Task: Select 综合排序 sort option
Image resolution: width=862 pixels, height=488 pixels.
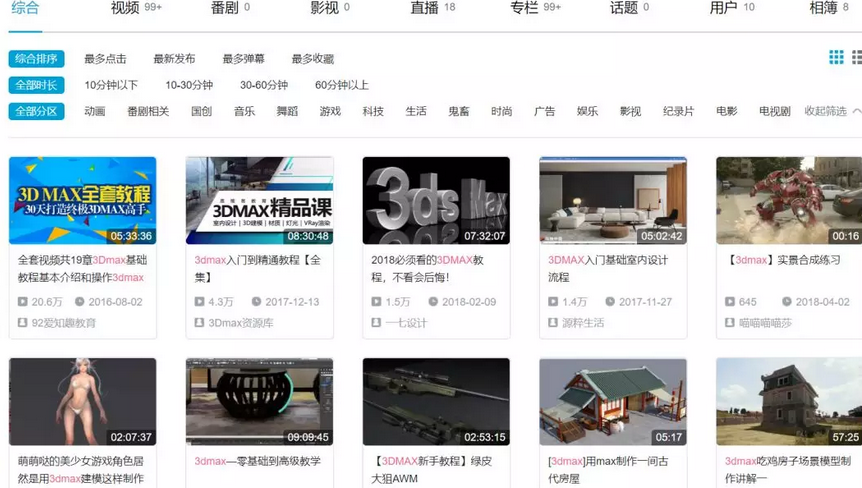Action: coord(36,59)
